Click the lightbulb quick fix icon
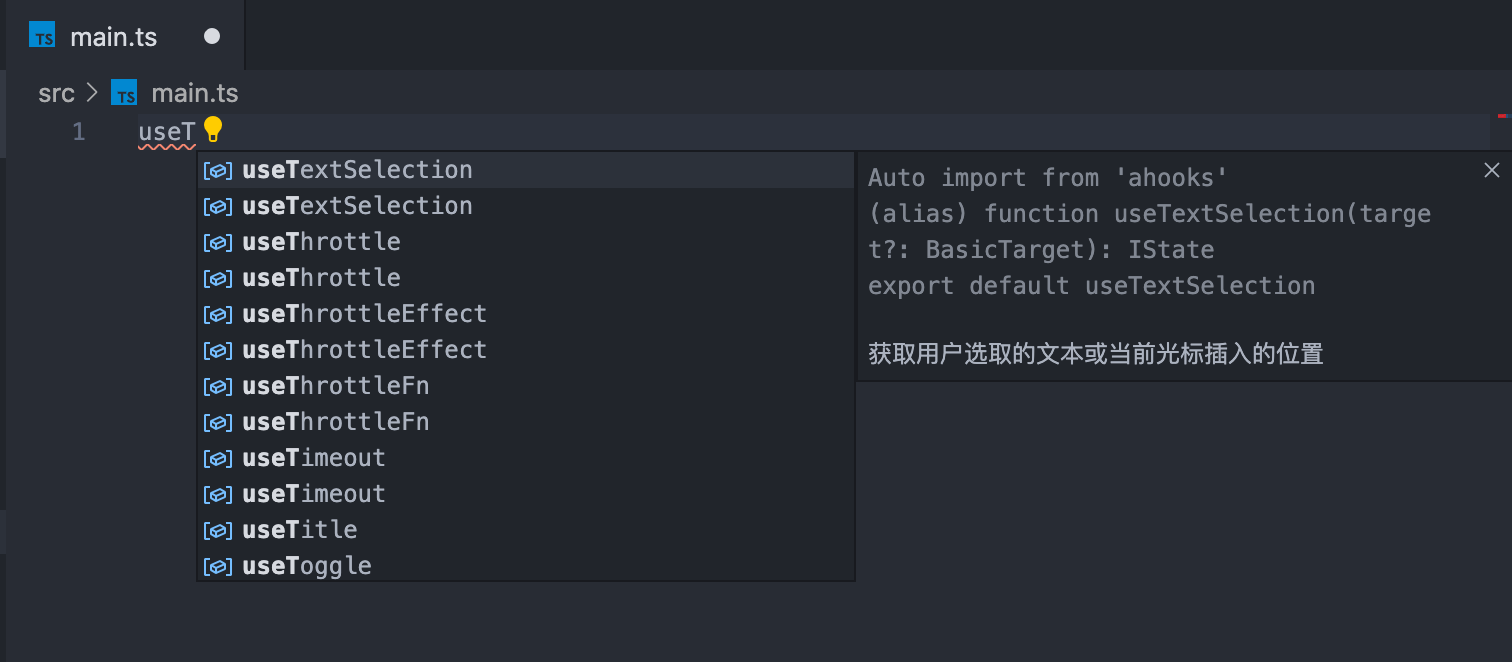 [x=213, y=130]
